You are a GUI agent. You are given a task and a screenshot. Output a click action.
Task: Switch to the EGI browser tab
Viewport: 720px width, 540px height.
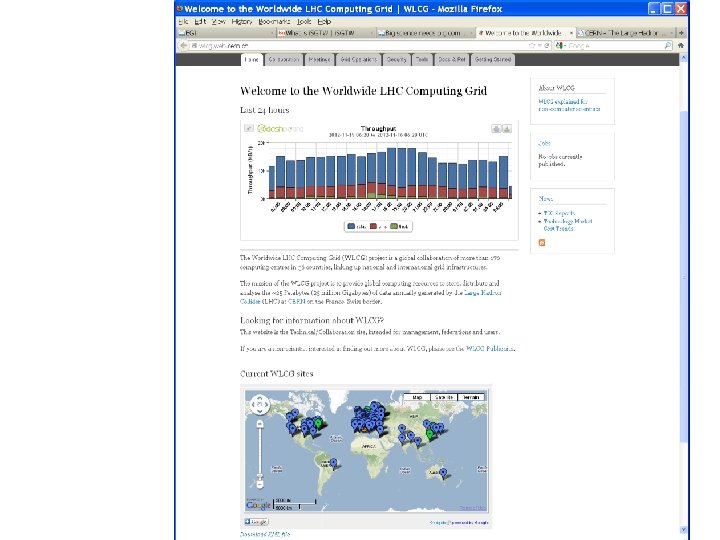225,33
